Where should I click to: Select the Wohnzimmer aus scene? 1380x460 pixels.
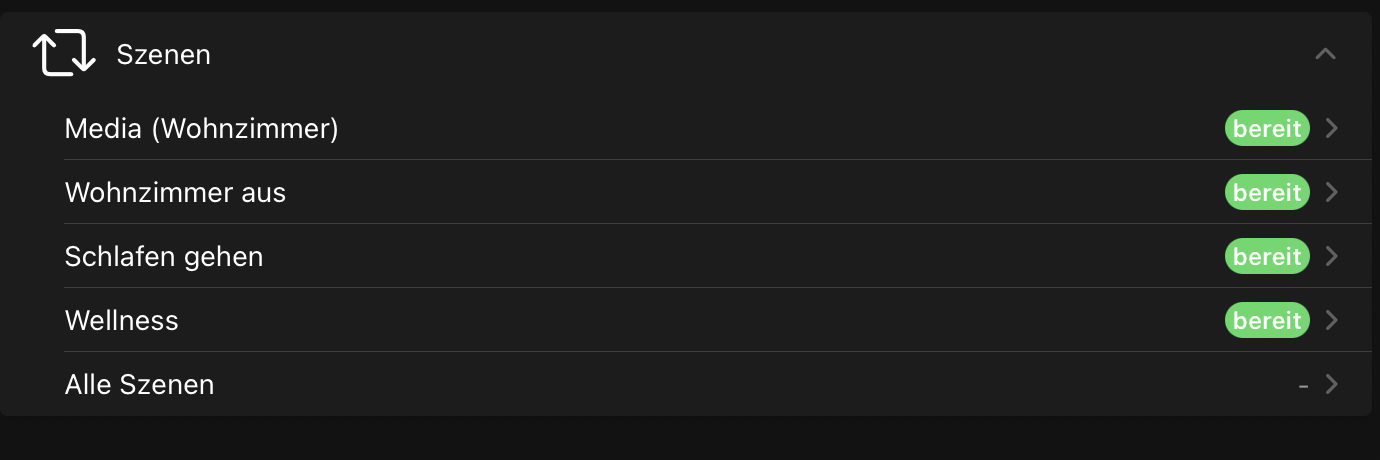coord(175,193)
